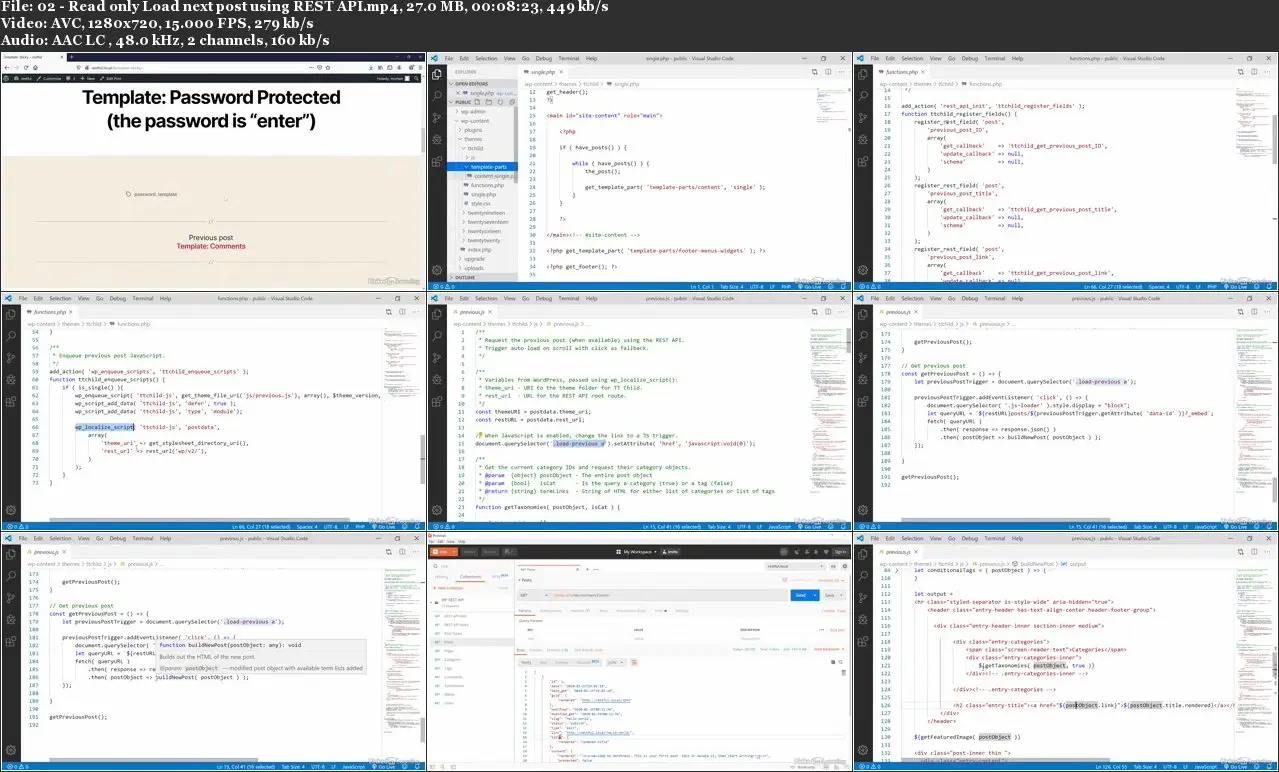Click the Filter search field in Postman sidebar

pyautogui.click(x=470, y=564)
